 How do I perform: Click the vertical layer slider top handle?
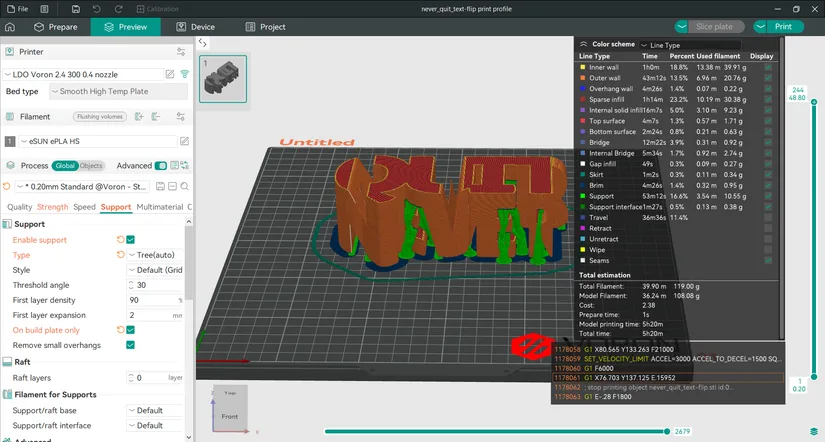tap(814, 102)
